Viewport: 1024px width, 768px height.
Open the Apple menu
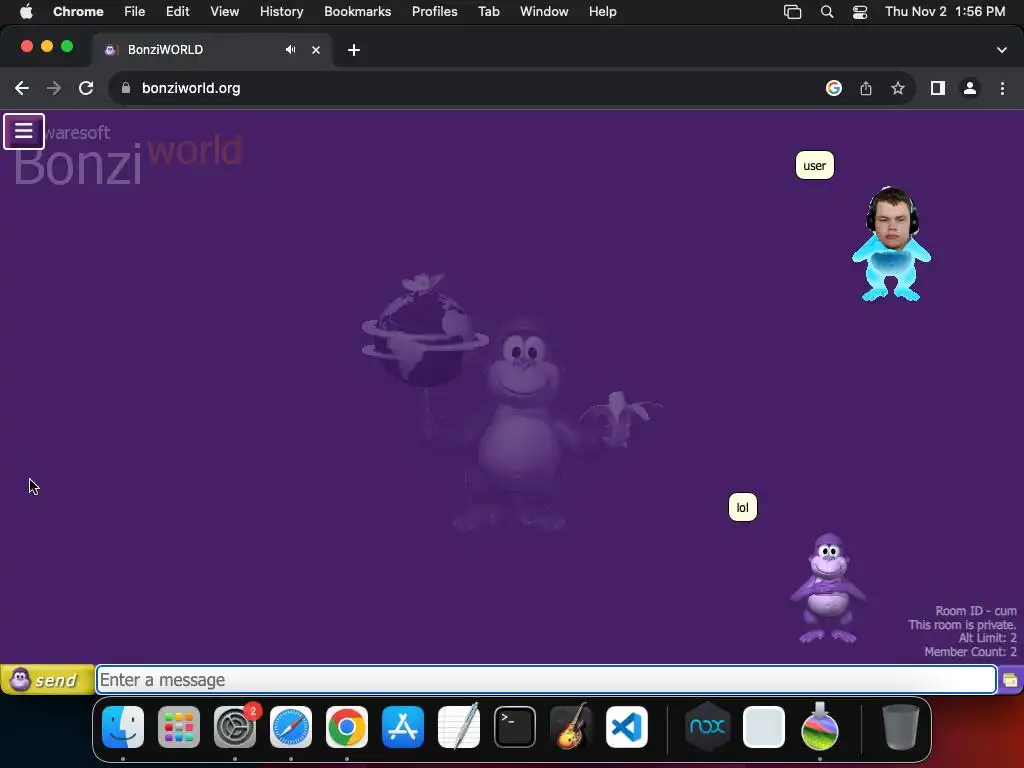[x=26, y=11]
